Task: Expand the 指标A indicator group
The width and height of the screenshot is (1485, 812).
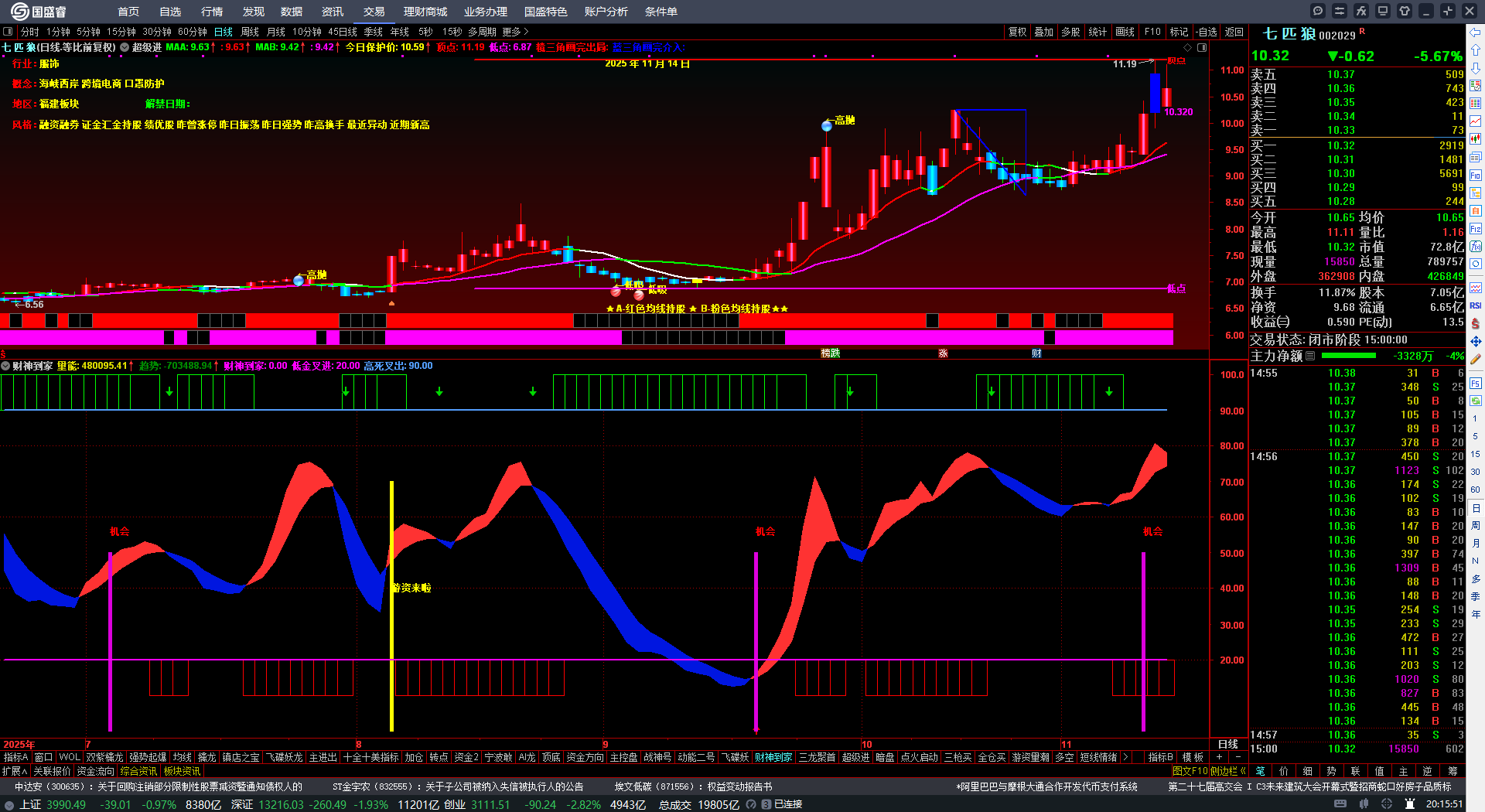Action: (15, 757)
